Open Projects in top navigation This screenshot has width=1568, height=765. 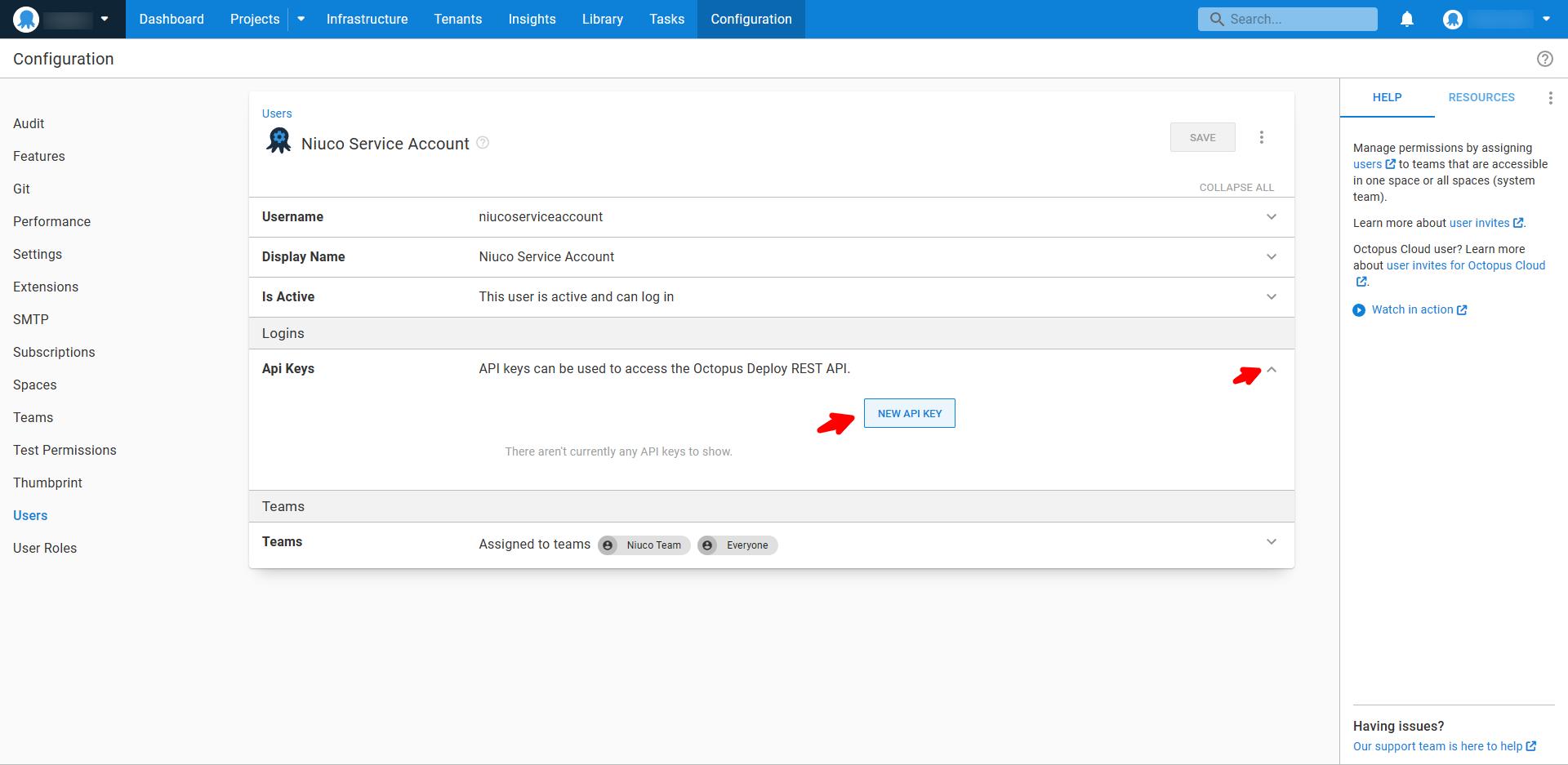[x=255, y=19]
